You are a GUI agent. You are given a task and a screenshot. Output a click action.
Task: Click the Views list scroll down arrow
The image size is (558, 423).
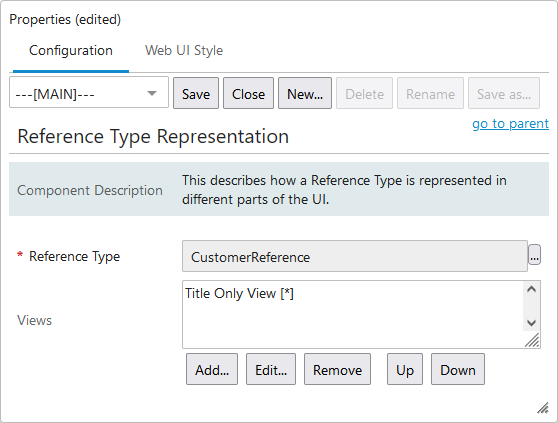(x=531, y=323)
